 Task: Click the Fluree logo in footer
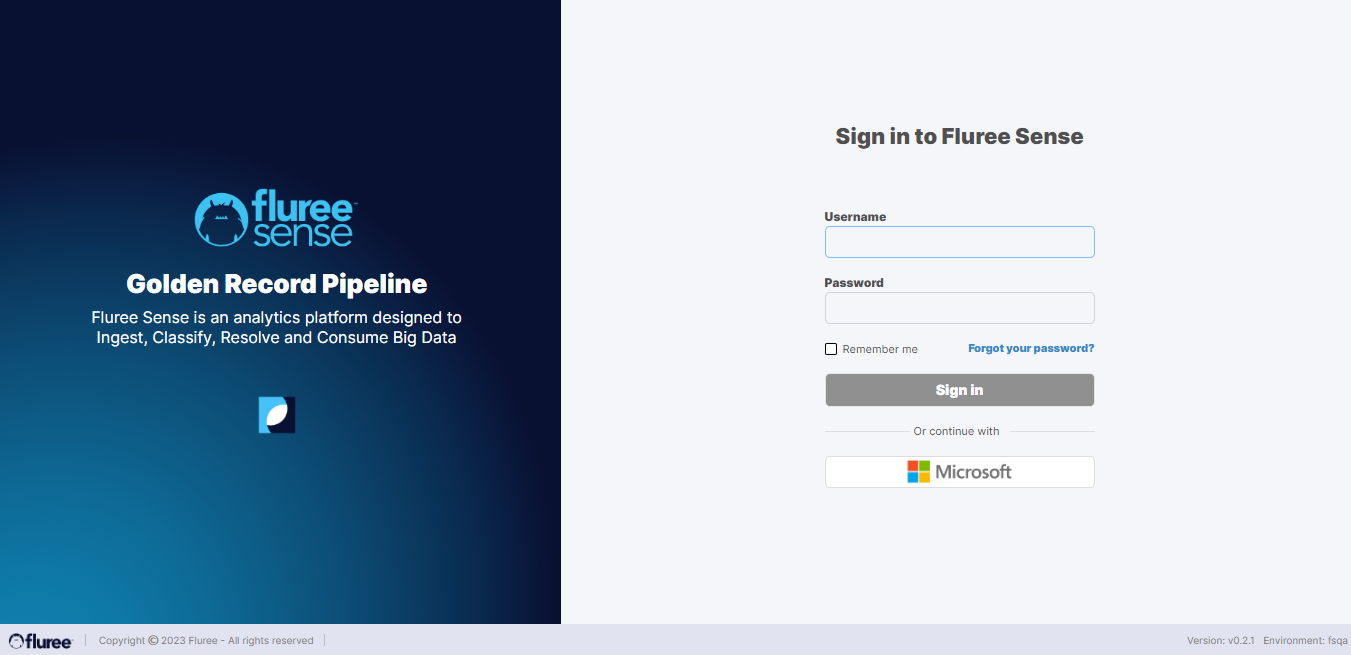(41, 641)
